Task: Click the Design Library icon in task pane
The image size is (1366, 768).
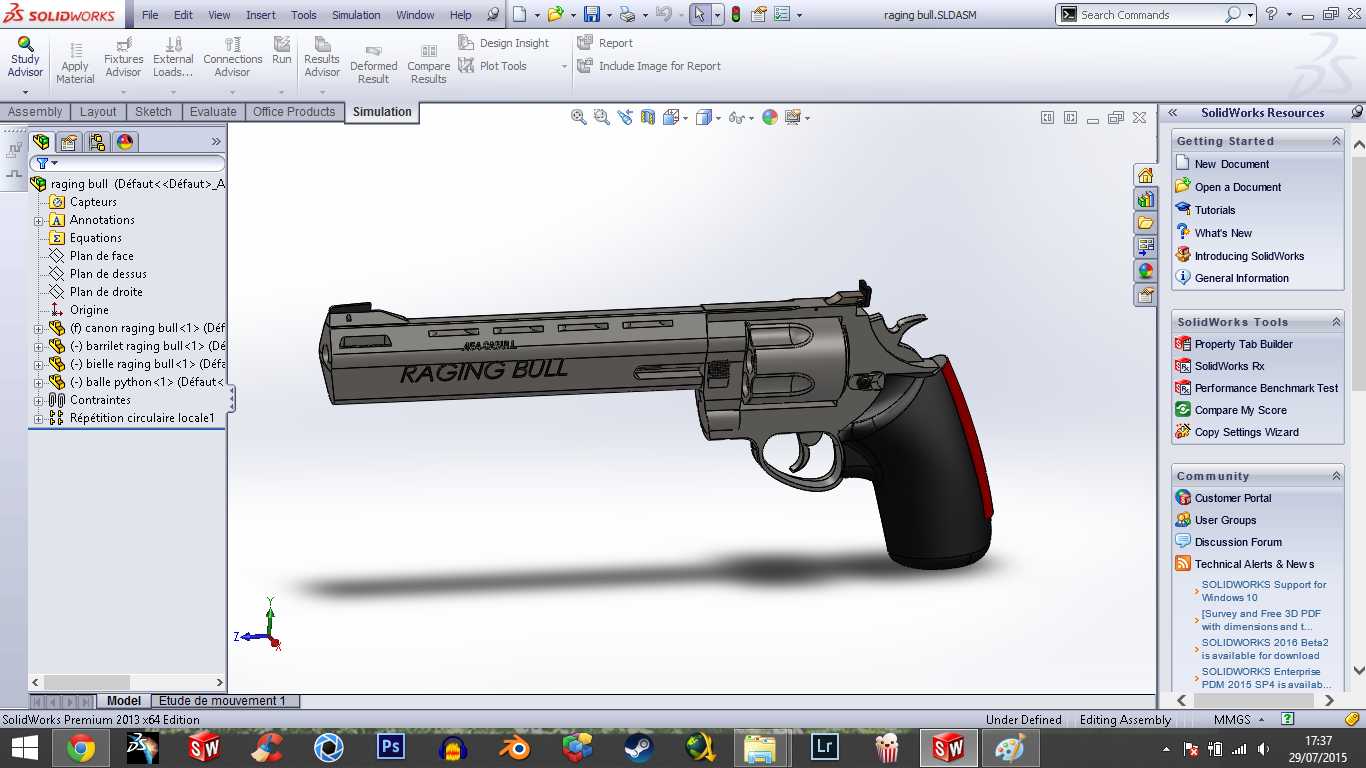Action: pos(1145,199)
